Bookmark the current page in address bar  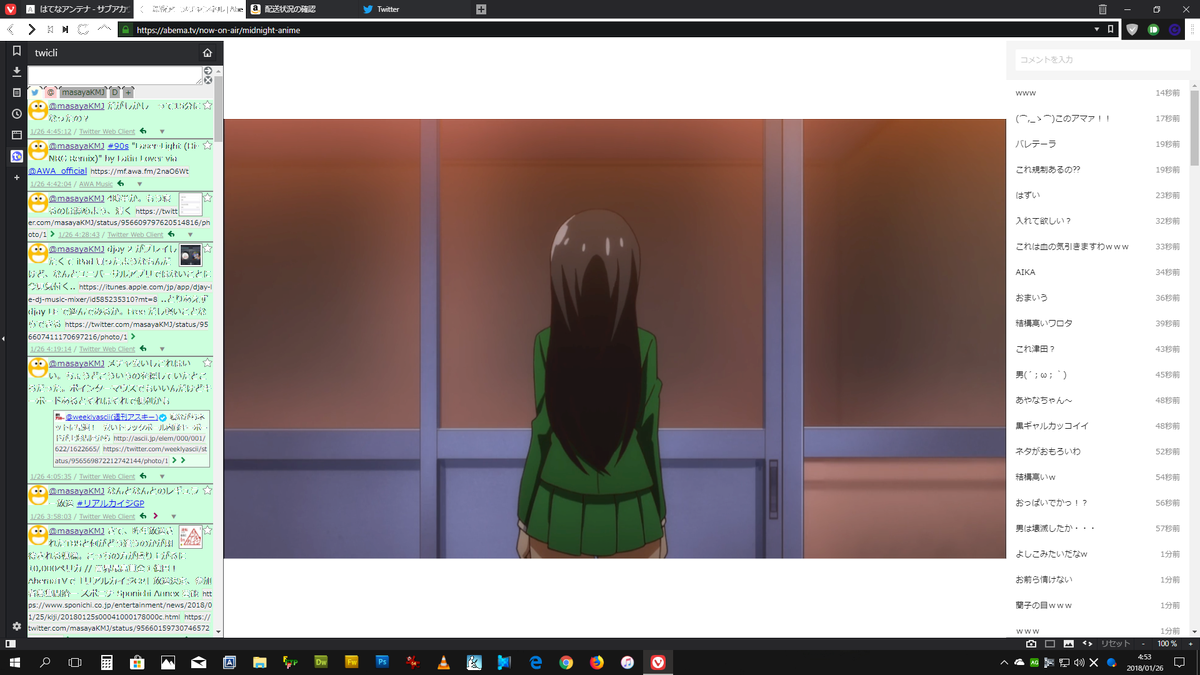(x=1110, y=30)
